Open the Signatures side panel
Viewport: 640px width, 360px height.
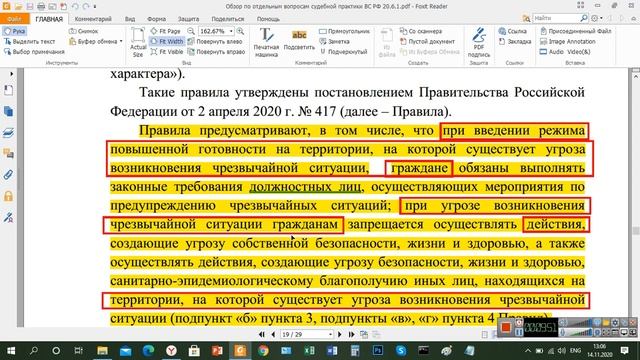[x=8, y=217]
